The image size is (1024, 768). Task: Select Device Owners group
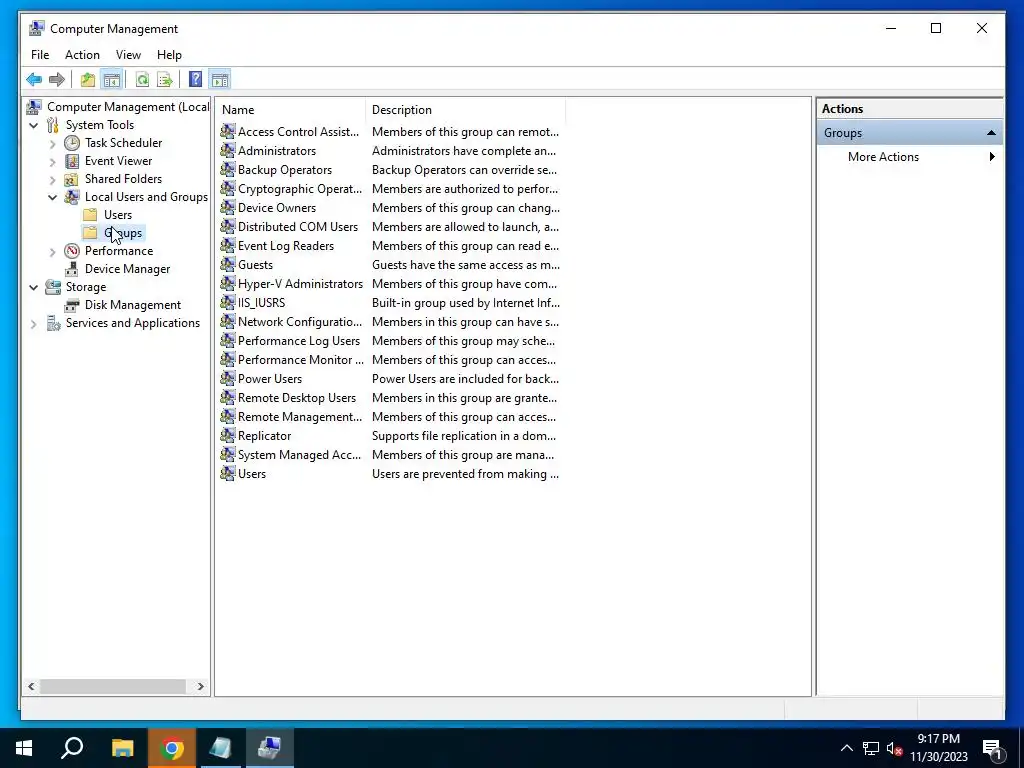tap(277, 208)
